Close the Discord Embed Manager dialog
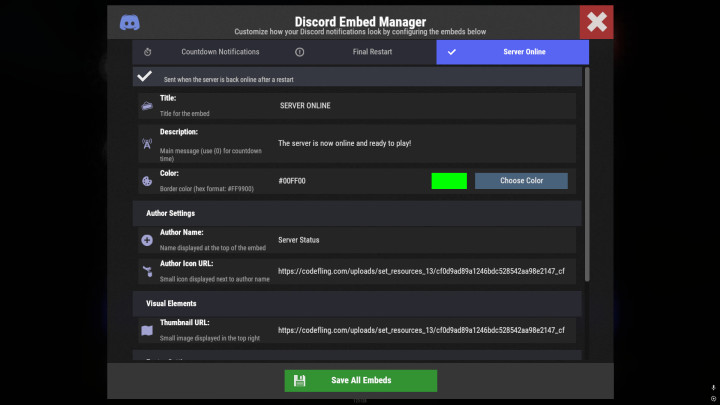The height and width of the screenshot is (405, 720). pyautogui.click(x=596, y=22)
